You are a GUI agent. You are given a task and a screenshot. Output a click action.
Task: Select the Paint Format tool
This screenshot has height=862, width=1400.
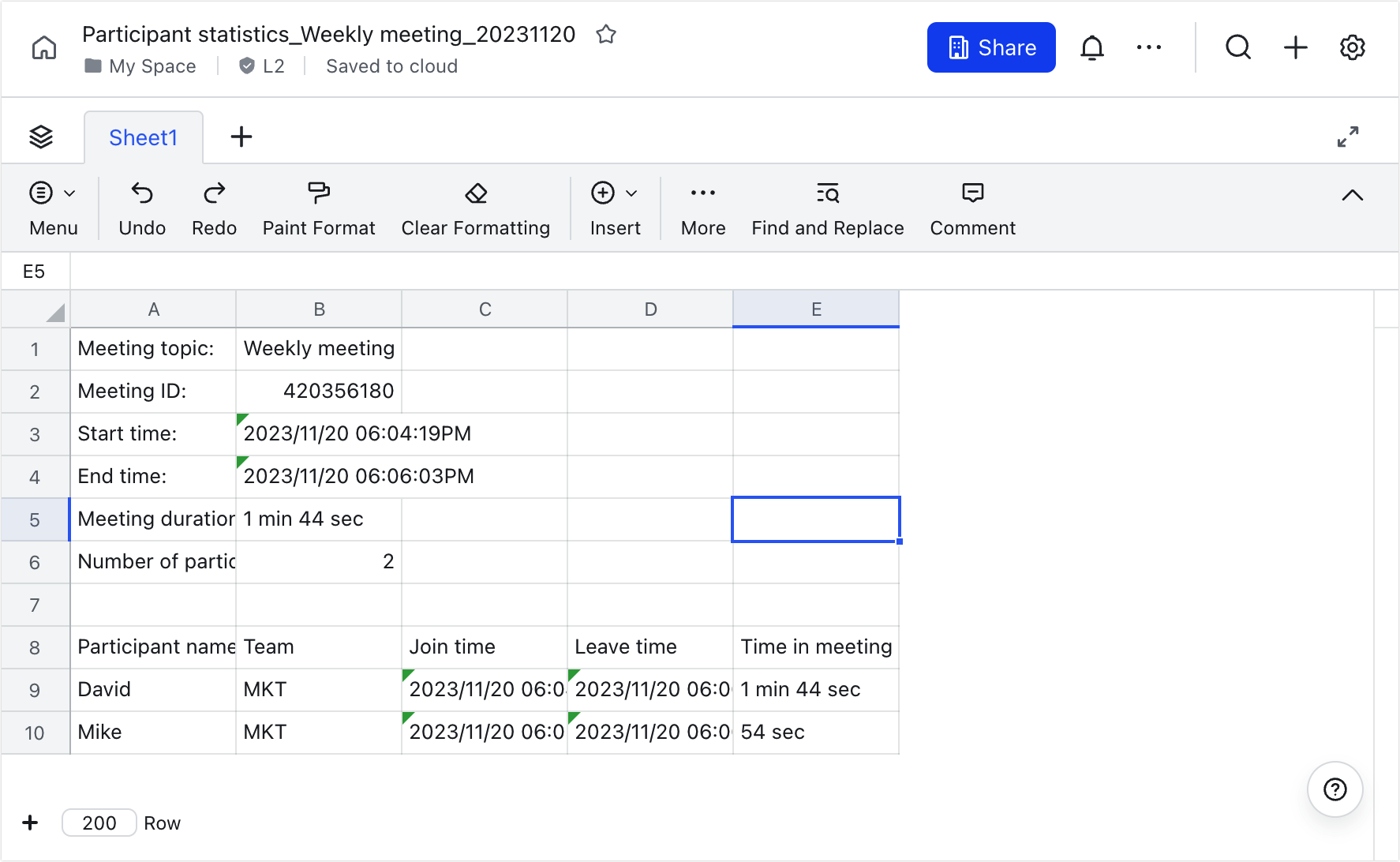pos(319,193)
